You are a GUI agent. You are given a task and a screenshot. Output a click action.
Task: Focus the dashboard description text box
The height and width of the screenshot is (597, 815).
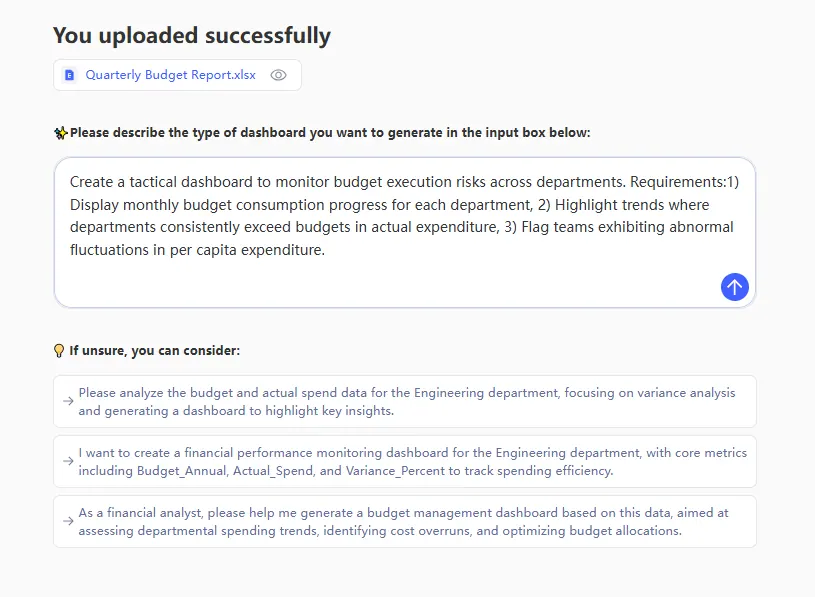pyautogui.click(x=400, y=280)
